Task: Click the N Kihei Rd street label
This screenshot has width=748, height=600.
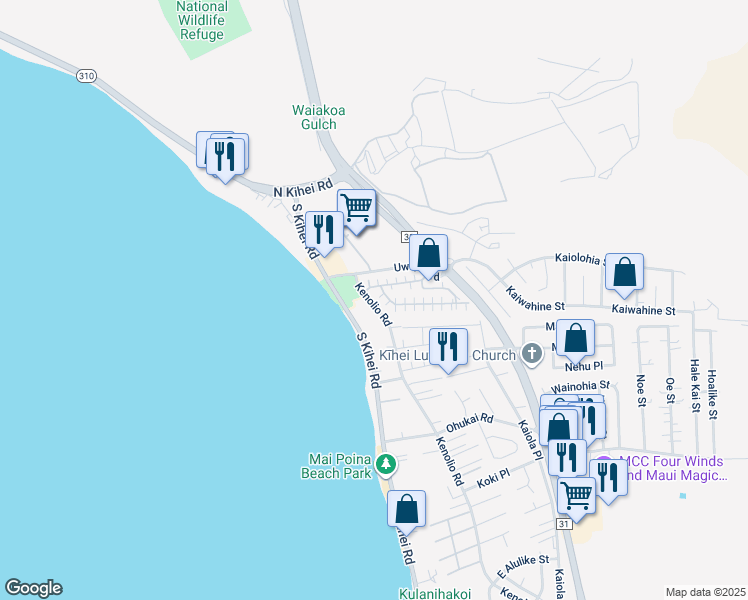Action: 303,188
